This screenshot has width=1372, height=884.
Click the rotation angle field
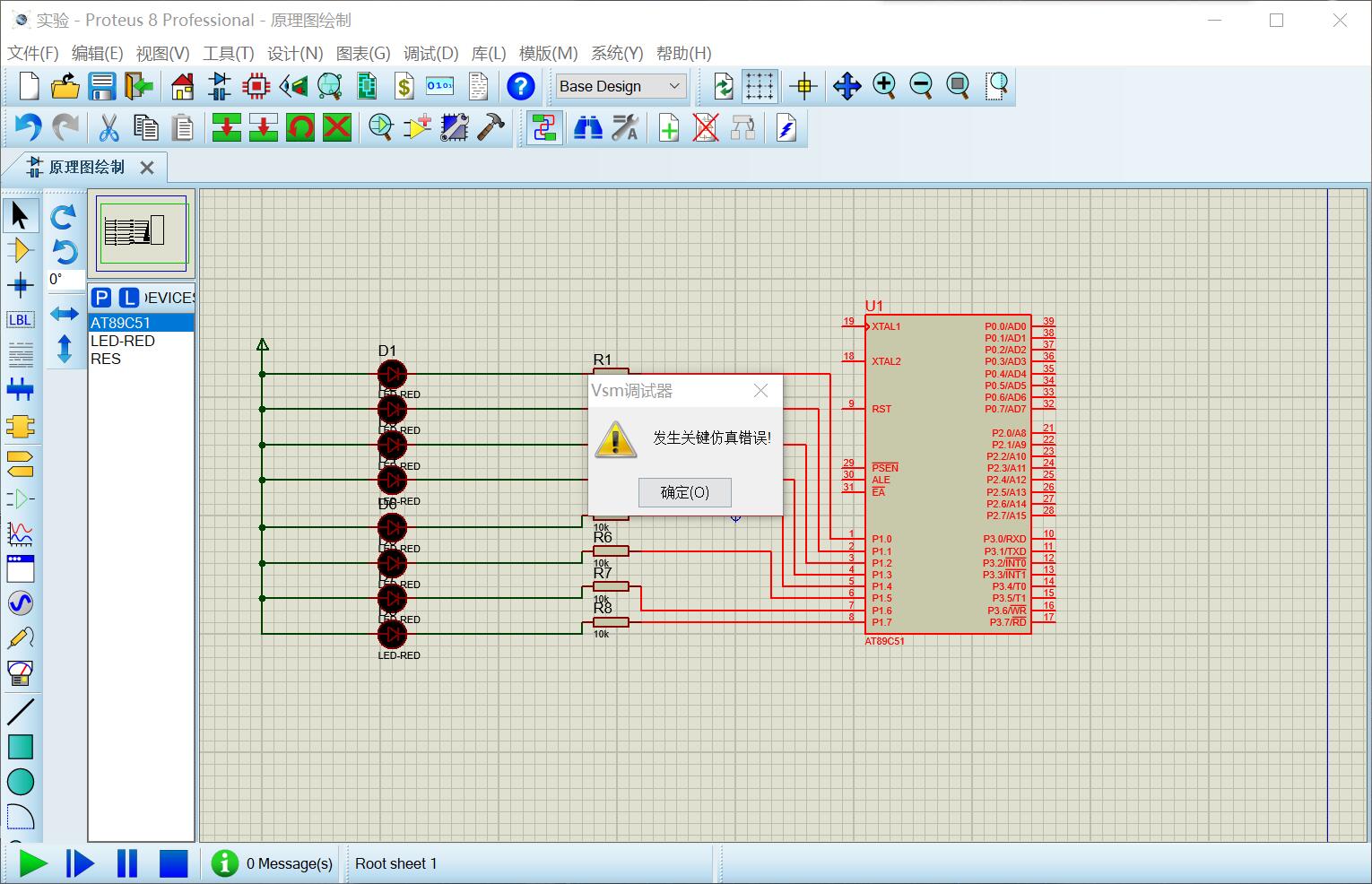pos(65,279)
